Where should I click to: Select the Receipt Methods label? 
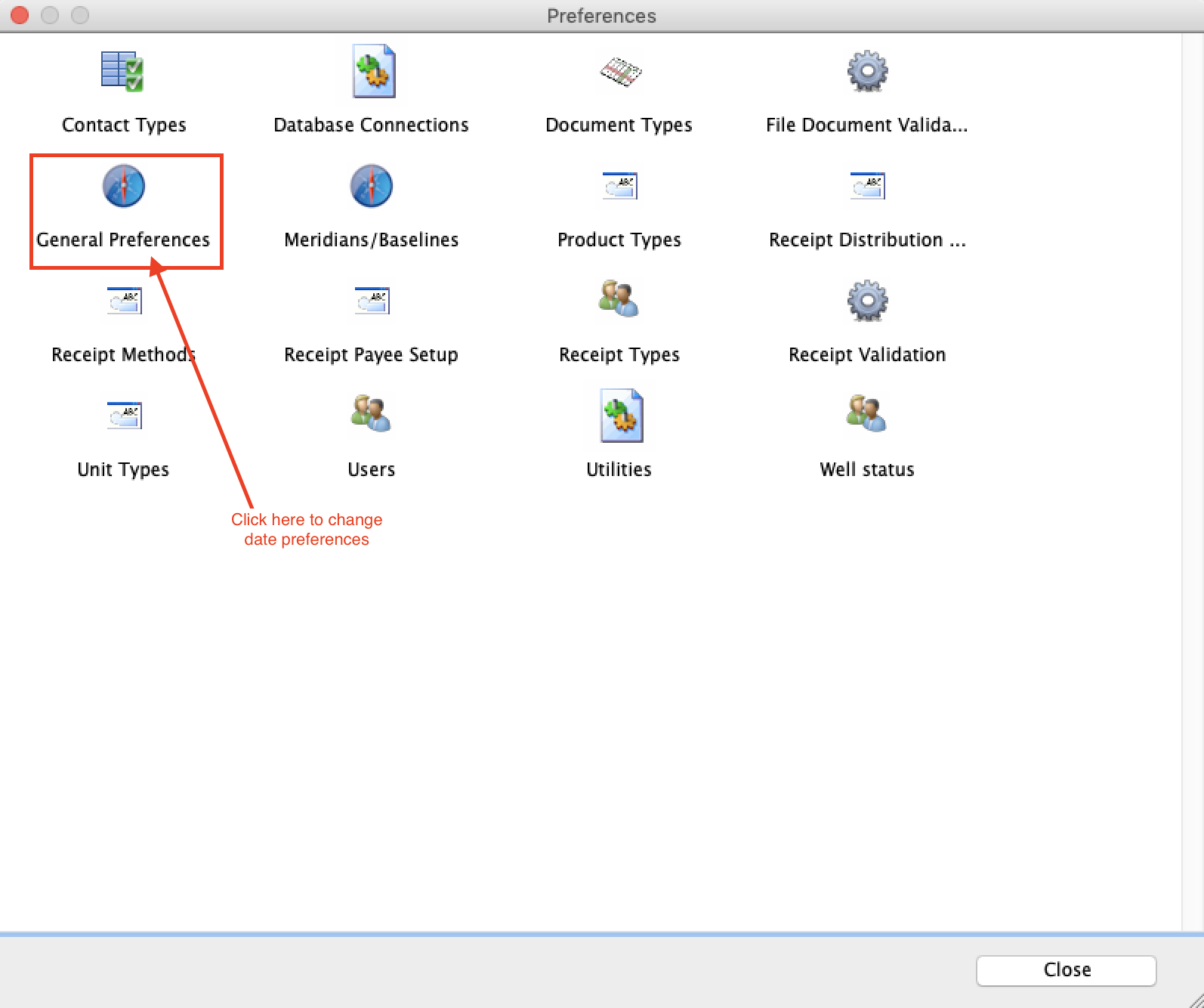(123, 355)
